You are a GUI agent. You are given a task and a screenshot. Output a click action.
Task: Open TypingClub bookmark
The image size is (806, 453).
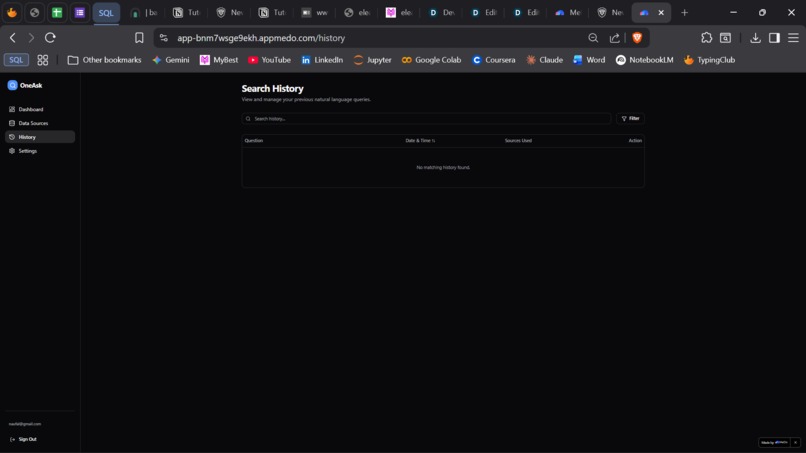[x=709, y=60]
